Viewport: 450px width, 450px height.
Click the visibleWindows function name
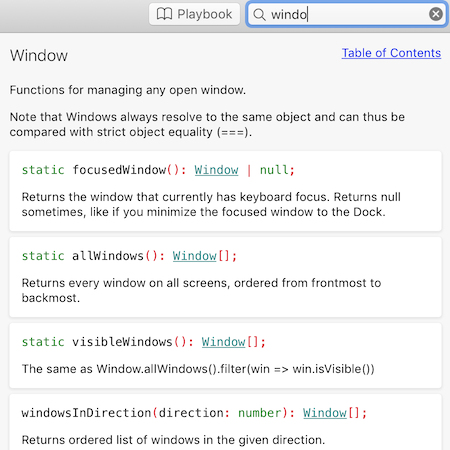122,342
